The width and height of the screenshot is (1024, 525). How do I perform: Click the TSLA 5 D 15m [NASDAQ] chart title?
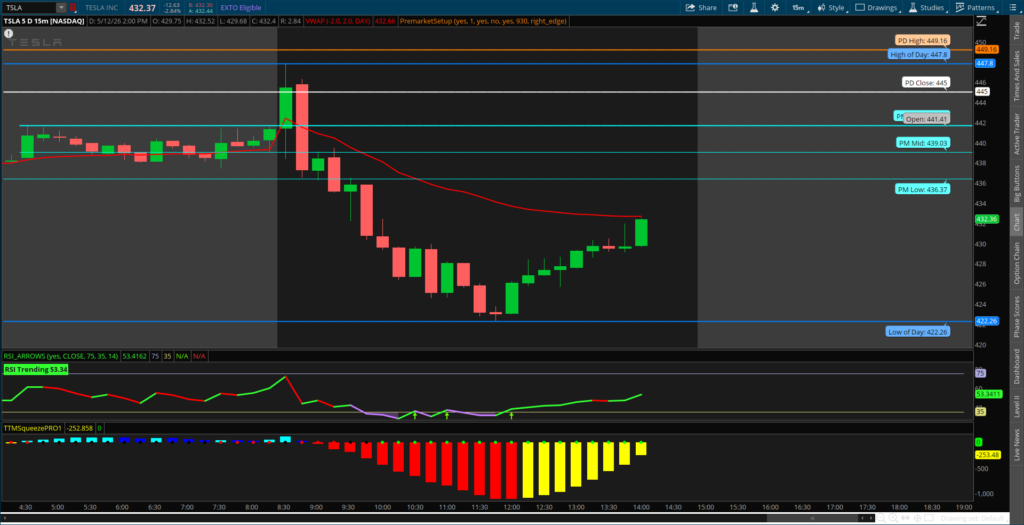click(x=44, y=21)
